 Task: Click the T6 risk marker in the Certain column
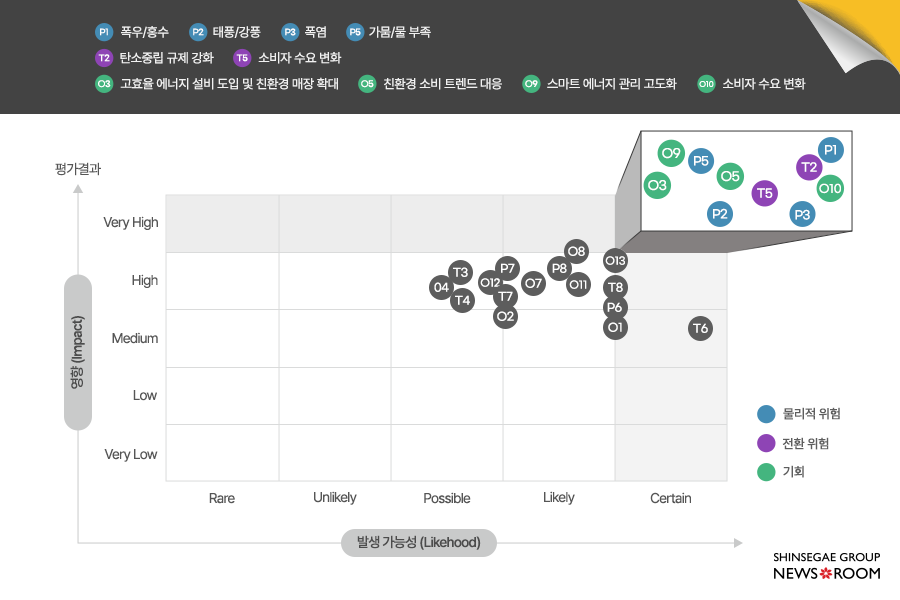pos(700,328)
